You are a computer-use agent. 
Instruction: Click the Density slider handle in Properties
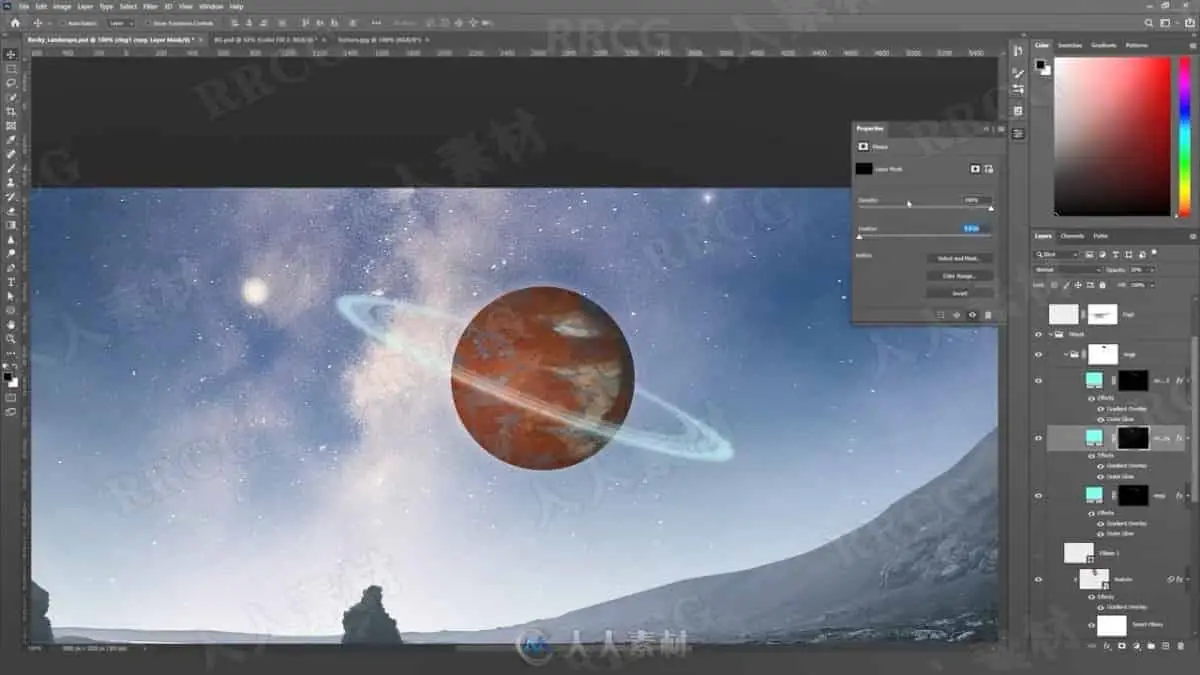pyautogui.click(x=991, y=209)
